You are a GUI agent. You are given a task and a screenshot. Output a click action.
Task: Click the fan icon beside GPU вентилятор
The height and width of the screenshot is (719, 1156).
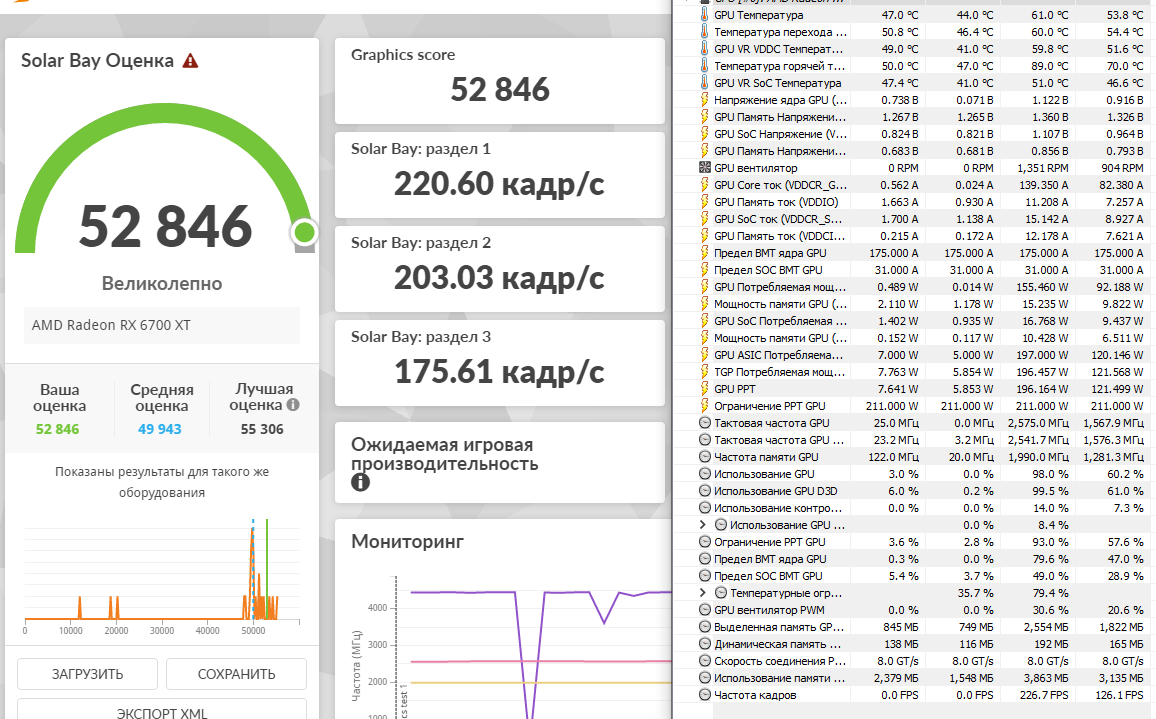click(705, 167)
